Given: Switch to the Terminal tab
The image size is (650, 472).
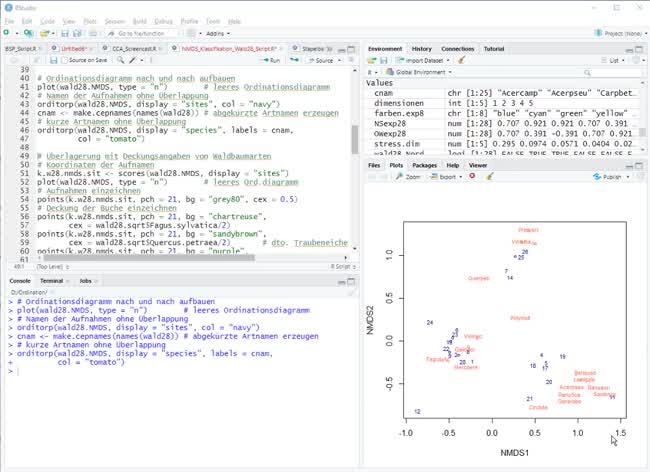Looking at the screenshot, I should [51, 281].
